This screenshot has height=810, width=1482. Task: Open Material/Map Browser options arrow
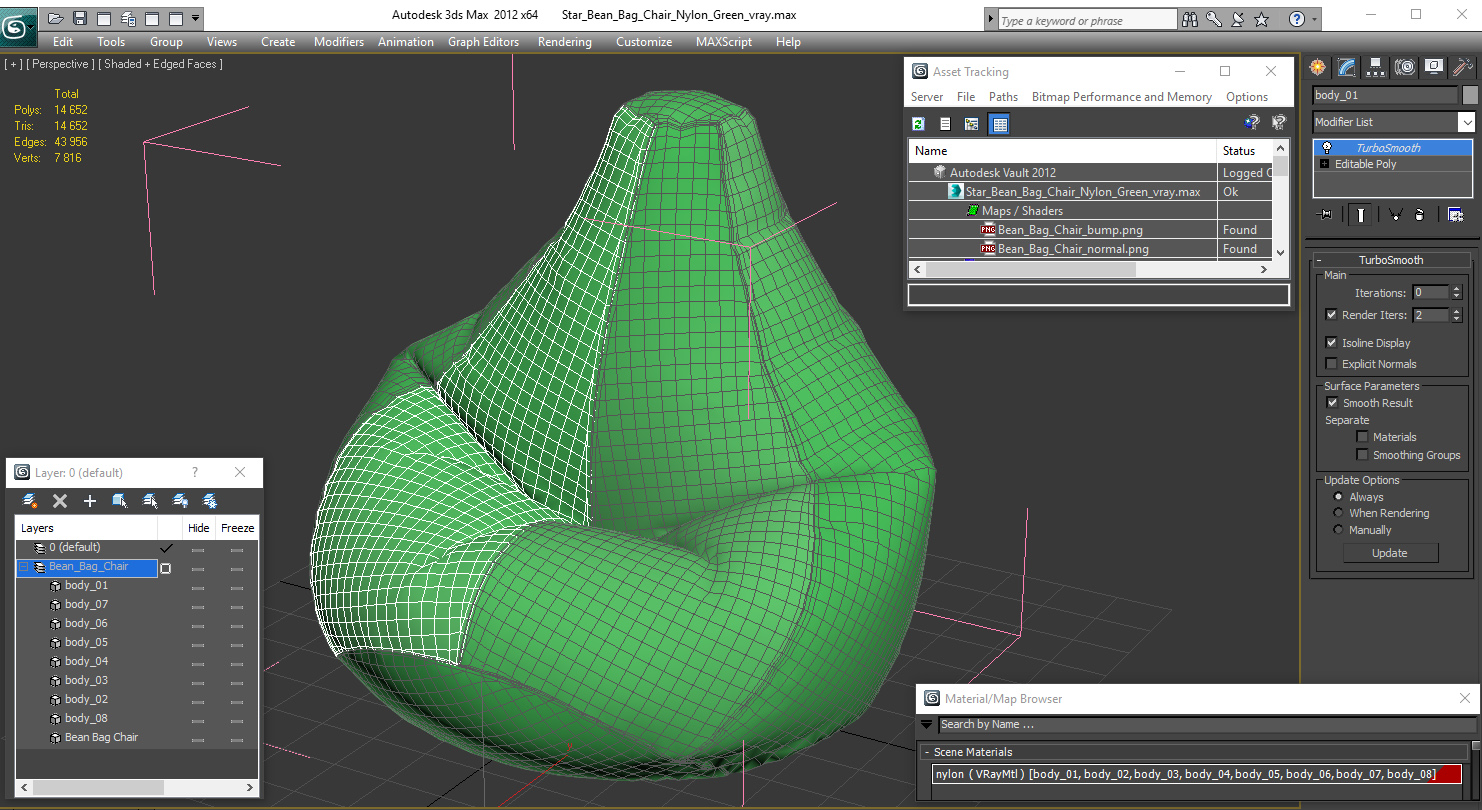[x=927, y=725]
